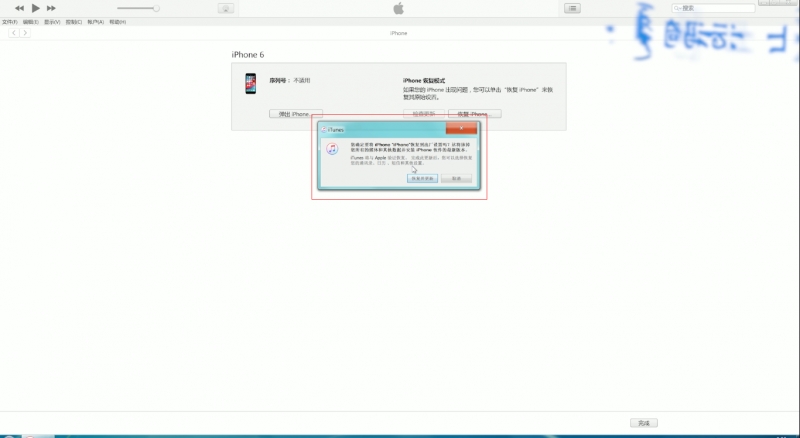Open the 控制(C) menu
Viewport: 800px width, 438px height.
(x=74, y=22)
